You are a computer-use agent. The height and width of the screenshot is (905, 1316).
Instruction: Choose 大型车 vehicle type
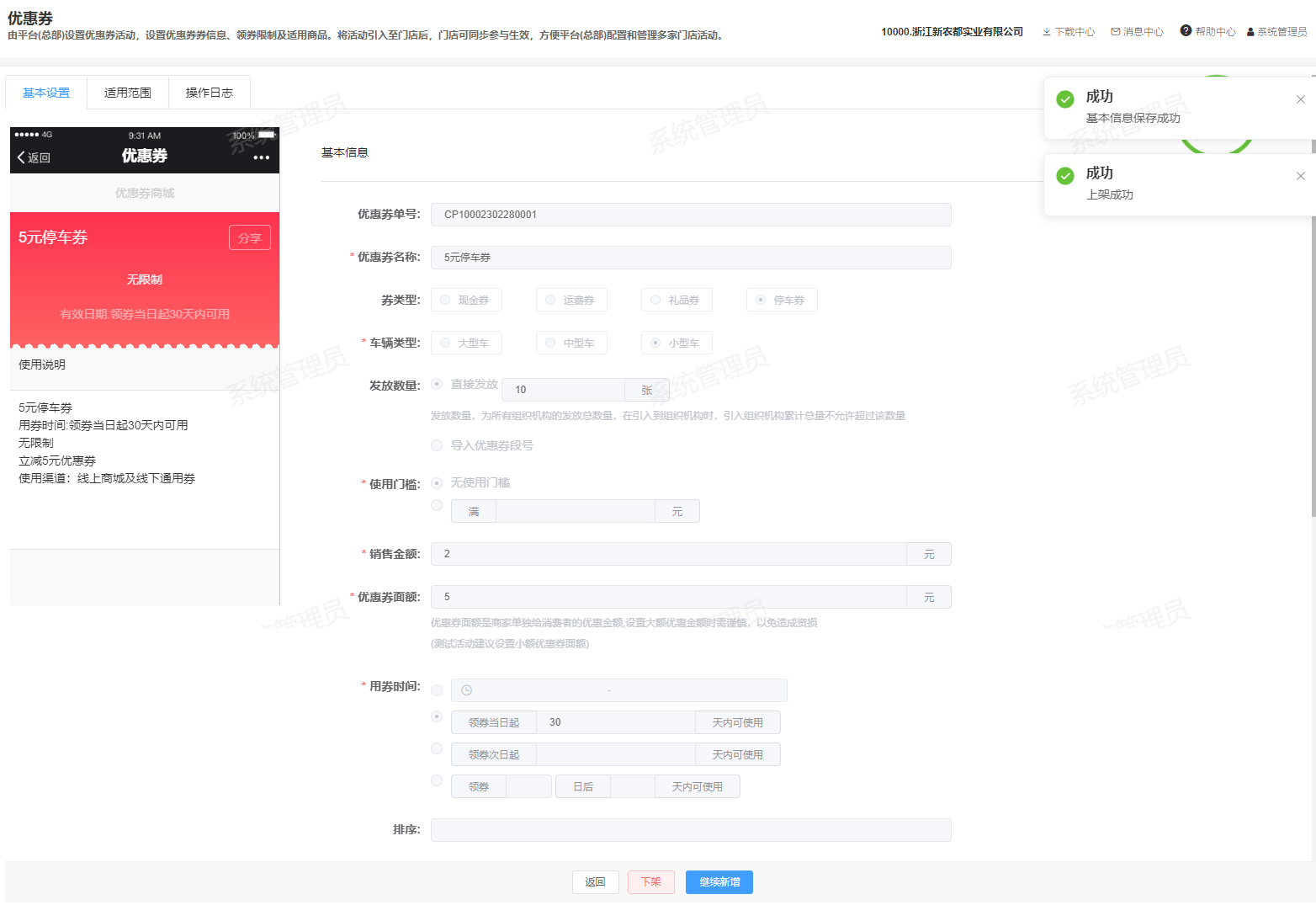click(x=466, y=343)
